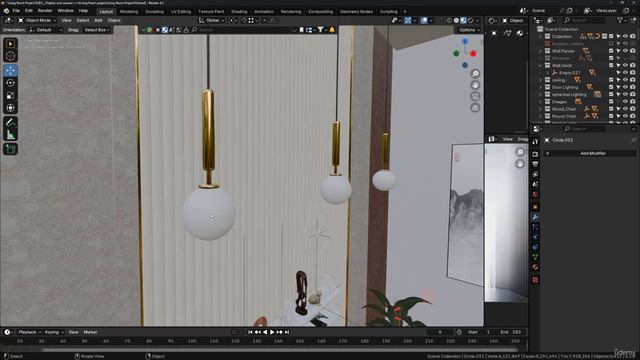This screenshot has width=640, height=360.
Task: Activate the Scale tool
Action: coord(10,96)
